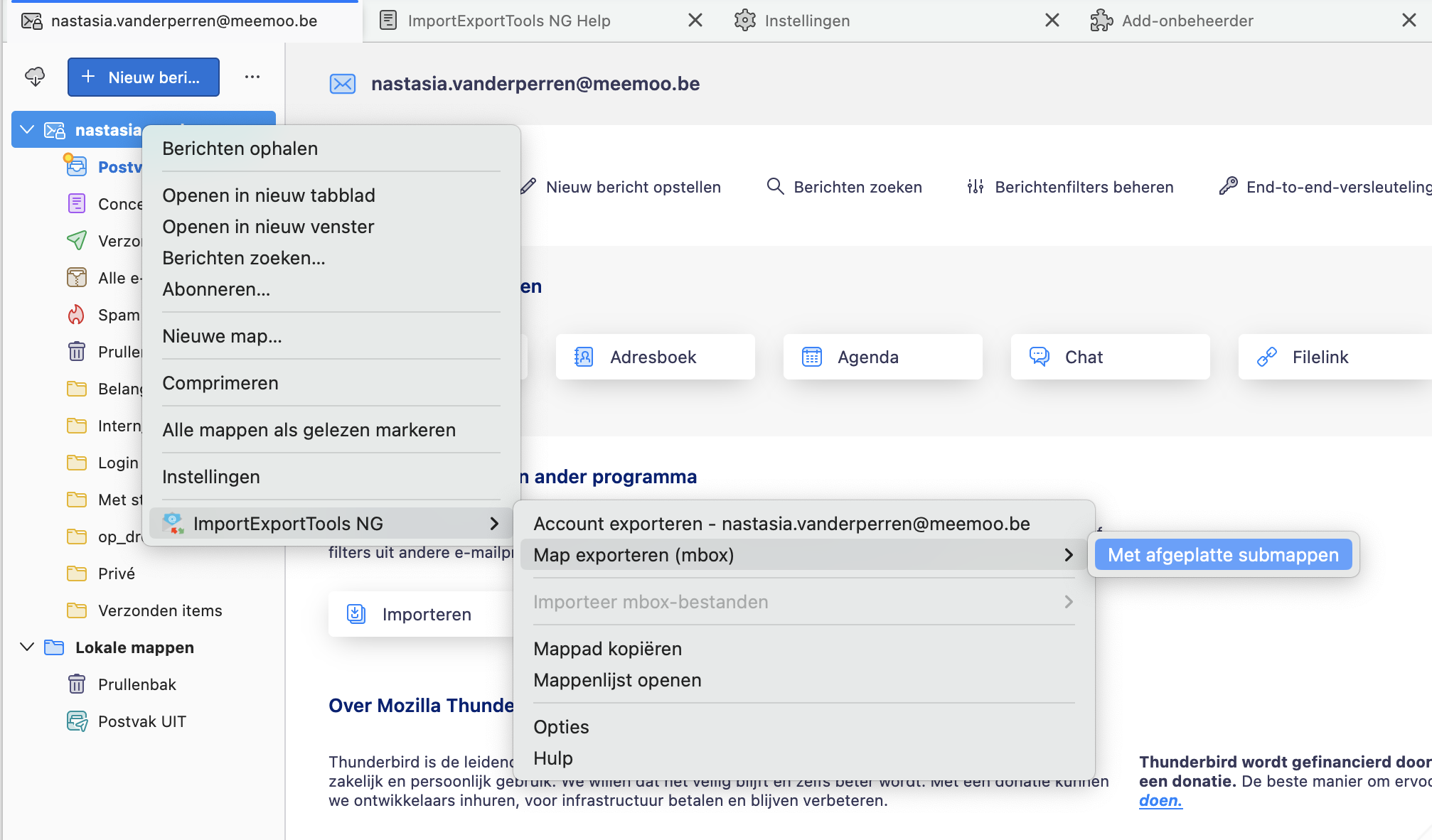Click the Spam folder flame icon
This screenshot has height=840, width=1432.
76,315
